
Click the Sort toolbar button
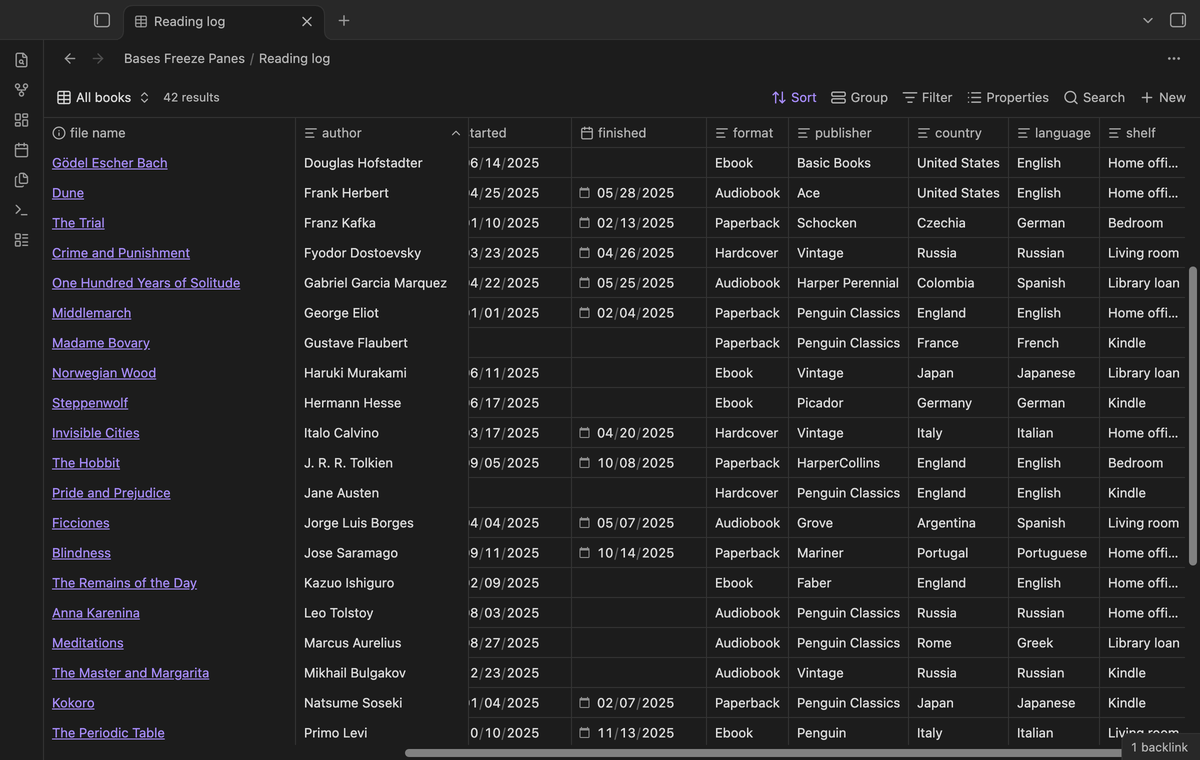tap(794, 97)
